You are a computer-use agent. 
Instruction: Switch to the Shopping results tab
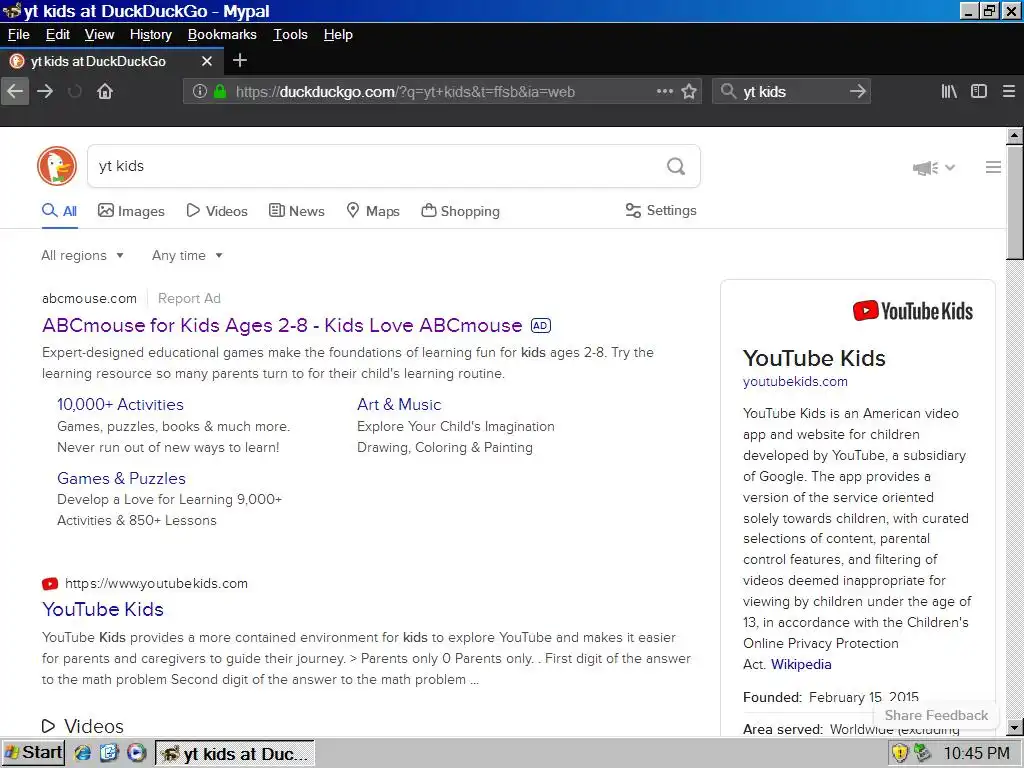[460, 211]
